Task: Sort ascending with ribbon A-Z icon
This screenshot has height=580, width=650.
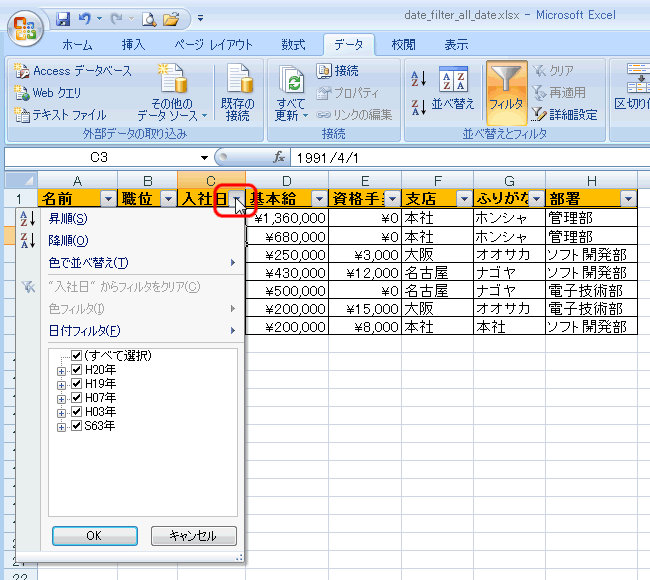Action: click(x=418, y=78)
